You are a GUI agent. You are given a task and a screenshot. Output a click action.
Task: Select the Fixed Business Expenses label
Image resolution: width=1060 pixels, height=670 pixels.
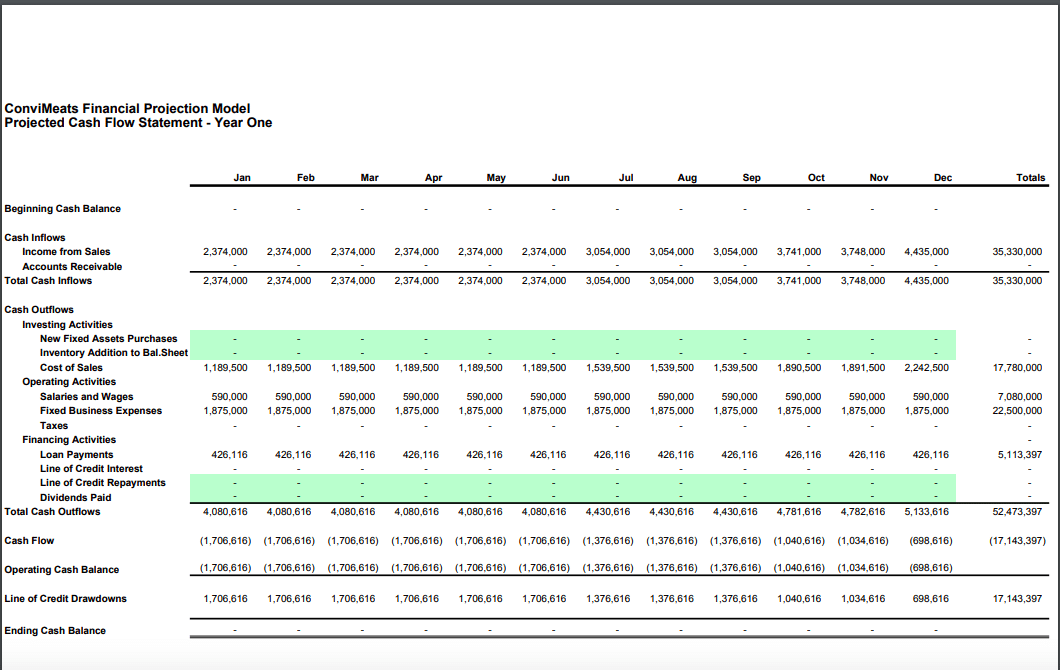pyautogui.click(x=100, y=411)
